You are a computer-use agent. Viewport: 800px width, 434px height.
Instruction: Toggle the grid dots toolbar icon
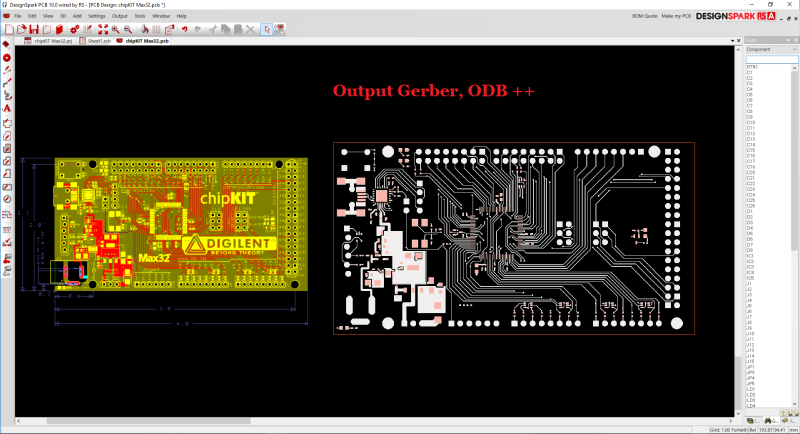click(157, 30)
